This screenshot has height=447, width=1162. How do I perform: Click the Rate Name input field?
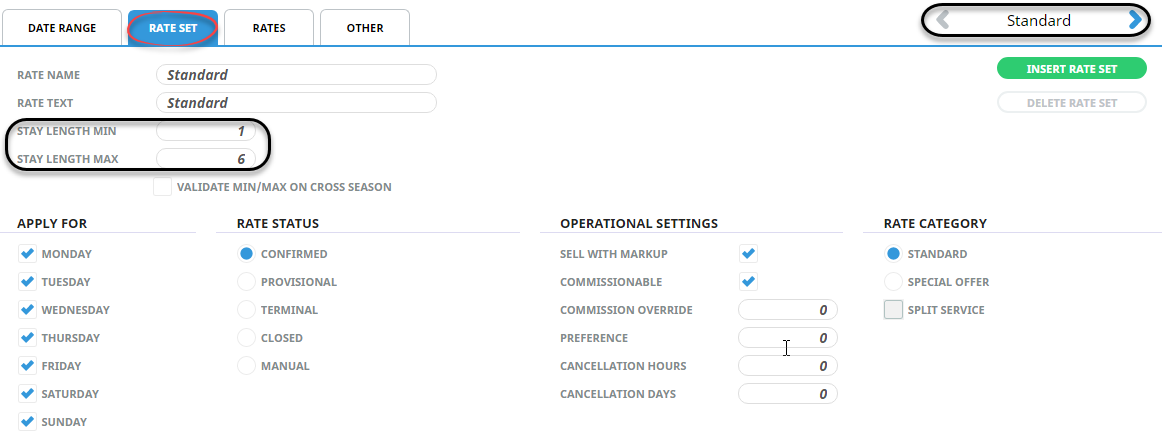pos(296,75)
